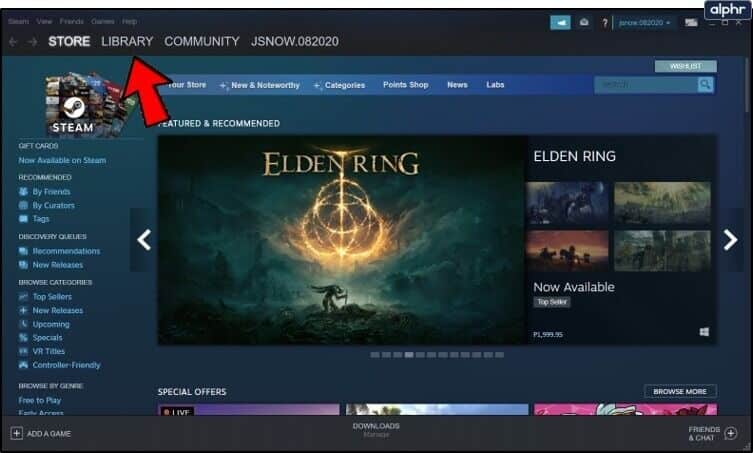This screenshot has height=453, width=753.
Task: Switch to the LIBRARY tab
Action: pyautogui.click(x=127, y=41)
